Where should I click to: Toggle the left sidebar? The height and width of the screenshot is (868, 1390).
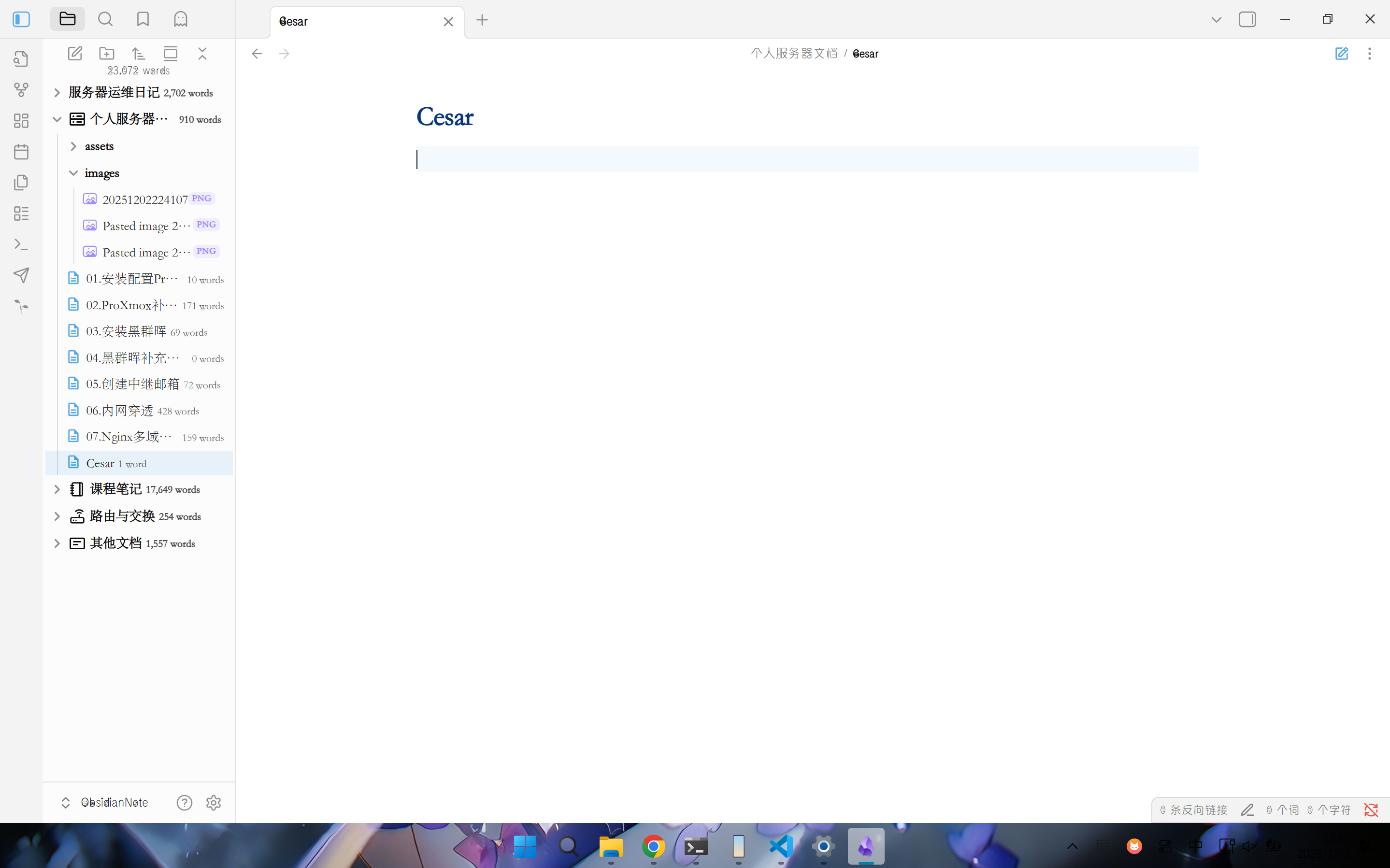21,19
